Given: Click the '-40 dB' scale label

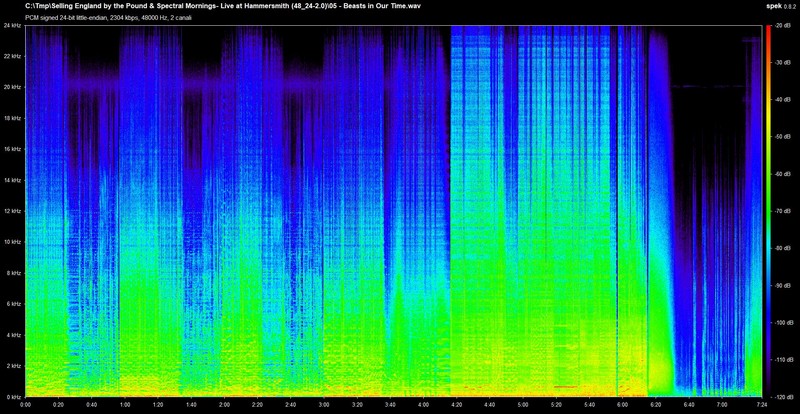Looking at the screenshot, I should point(781,100).
